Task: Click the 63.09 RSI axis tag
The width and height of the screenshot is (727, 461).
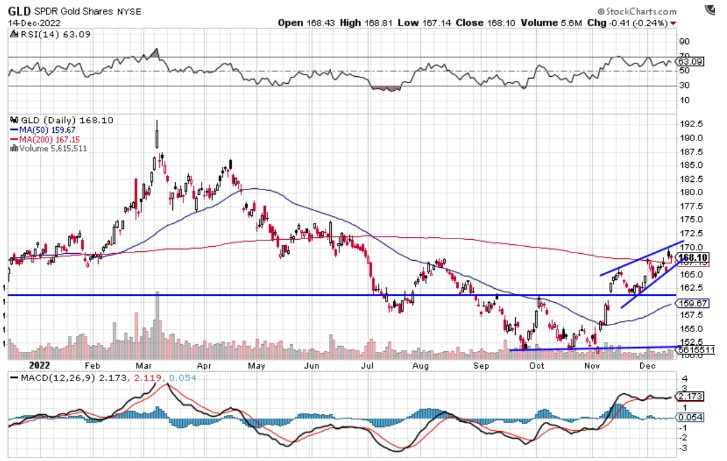Action: pyautogui.click(x=691, y=62)
